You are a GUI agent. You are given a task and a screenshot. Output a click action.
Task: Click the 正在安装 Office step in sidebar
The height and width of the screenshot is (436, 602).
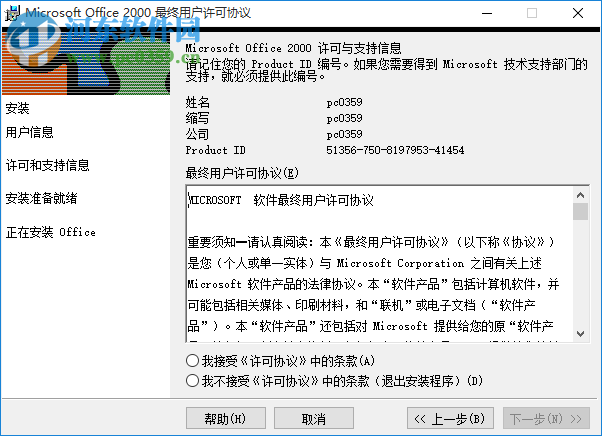[51, 232]
